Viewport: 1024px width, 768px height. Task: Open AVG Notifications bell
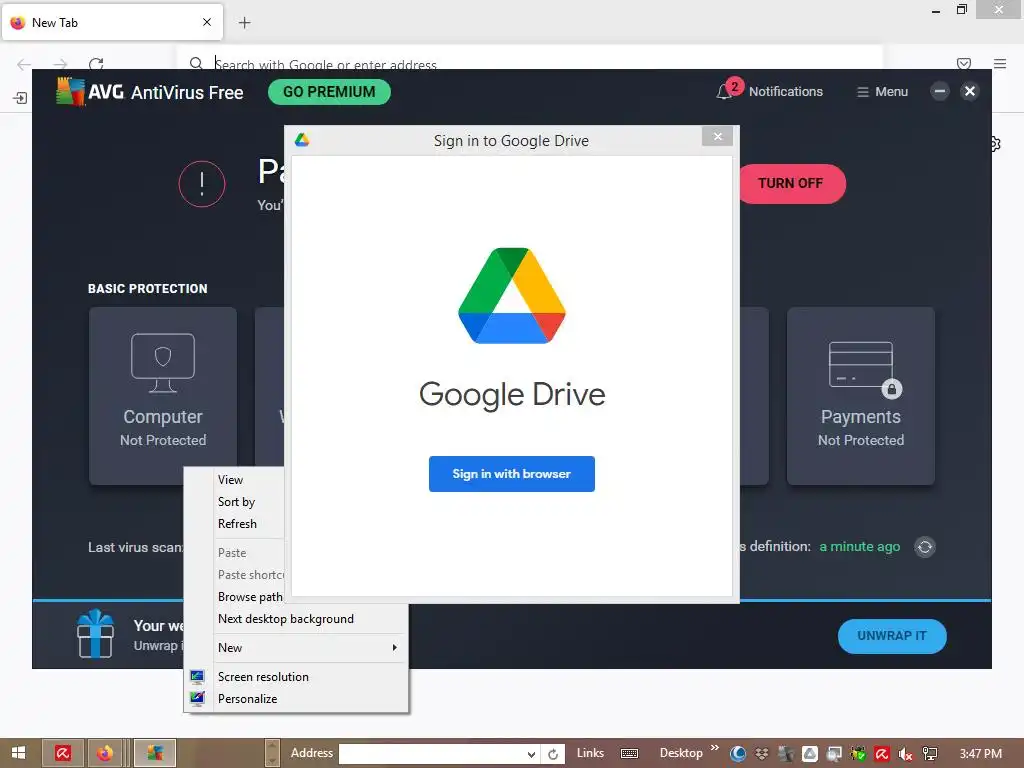tap(724, 91)
